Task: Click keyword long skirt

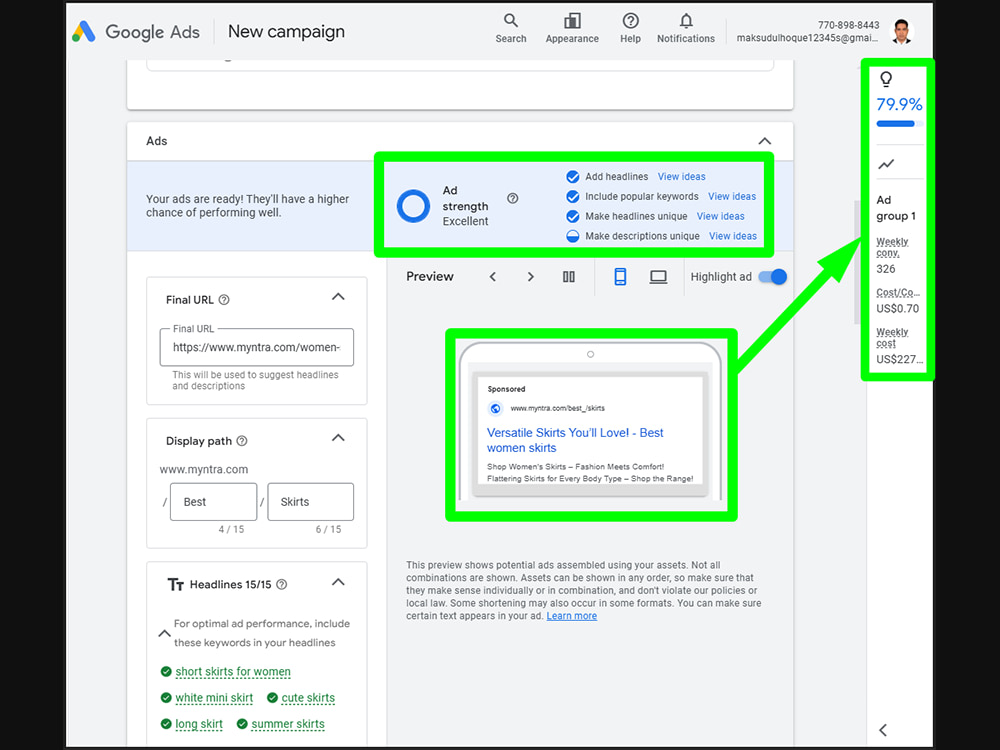Action: [x=199, y=724]
